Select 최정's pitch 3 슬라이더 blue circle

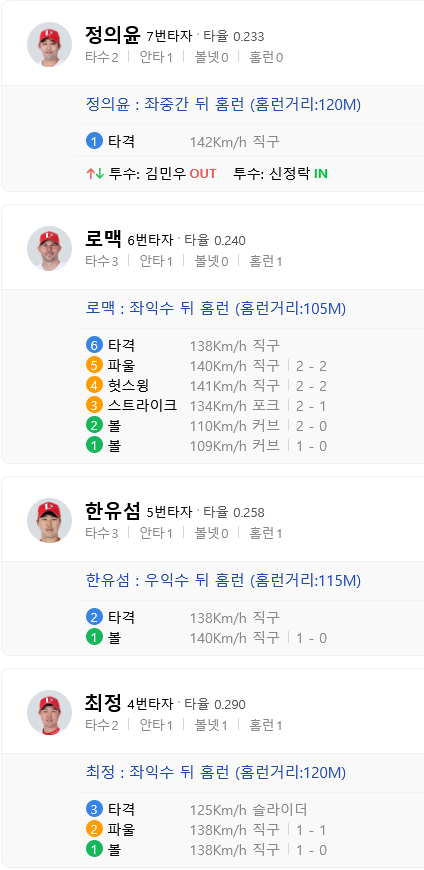tap(94, 809)
